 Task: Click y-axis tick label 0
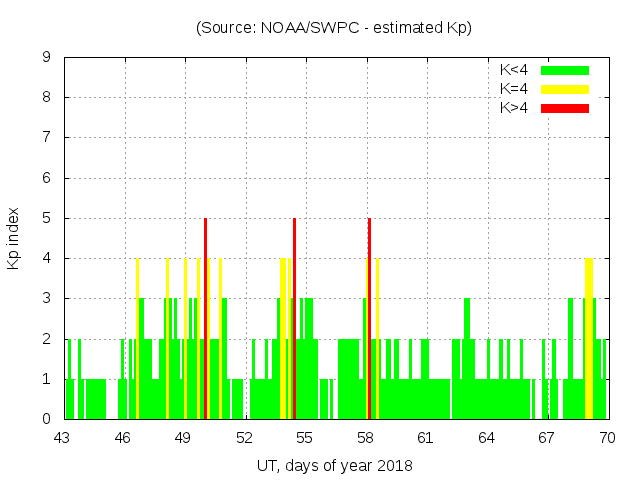tap(46, 419)
